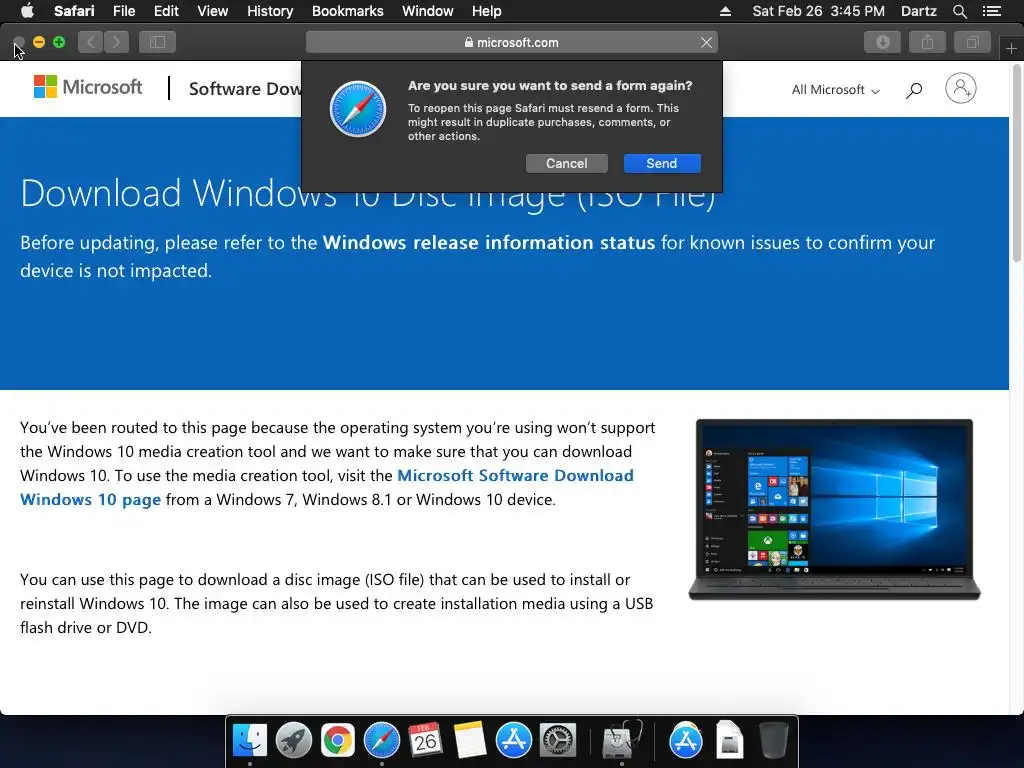Image resolution: width=1024 pixels, height=768 pixels.
Task: Click the microsoft.com address field
Action: 511,42
